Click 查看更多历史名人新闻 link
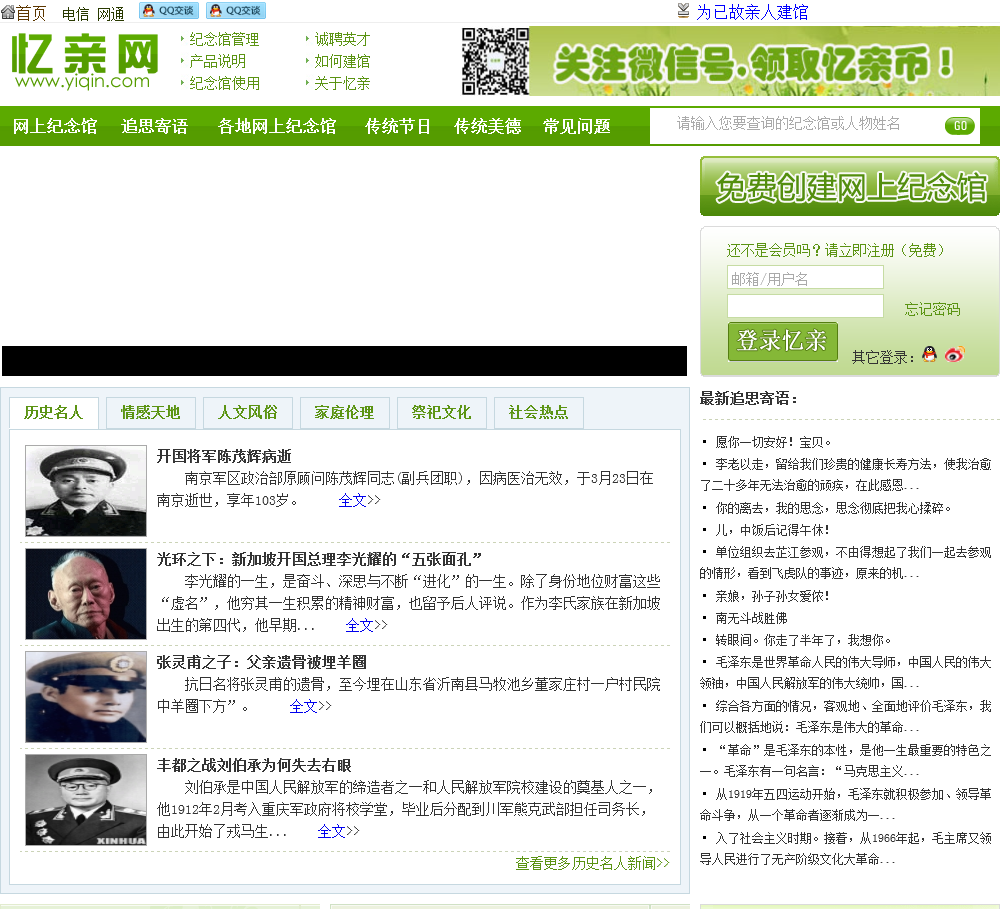 pyautogui.click(x=592, y=863)
